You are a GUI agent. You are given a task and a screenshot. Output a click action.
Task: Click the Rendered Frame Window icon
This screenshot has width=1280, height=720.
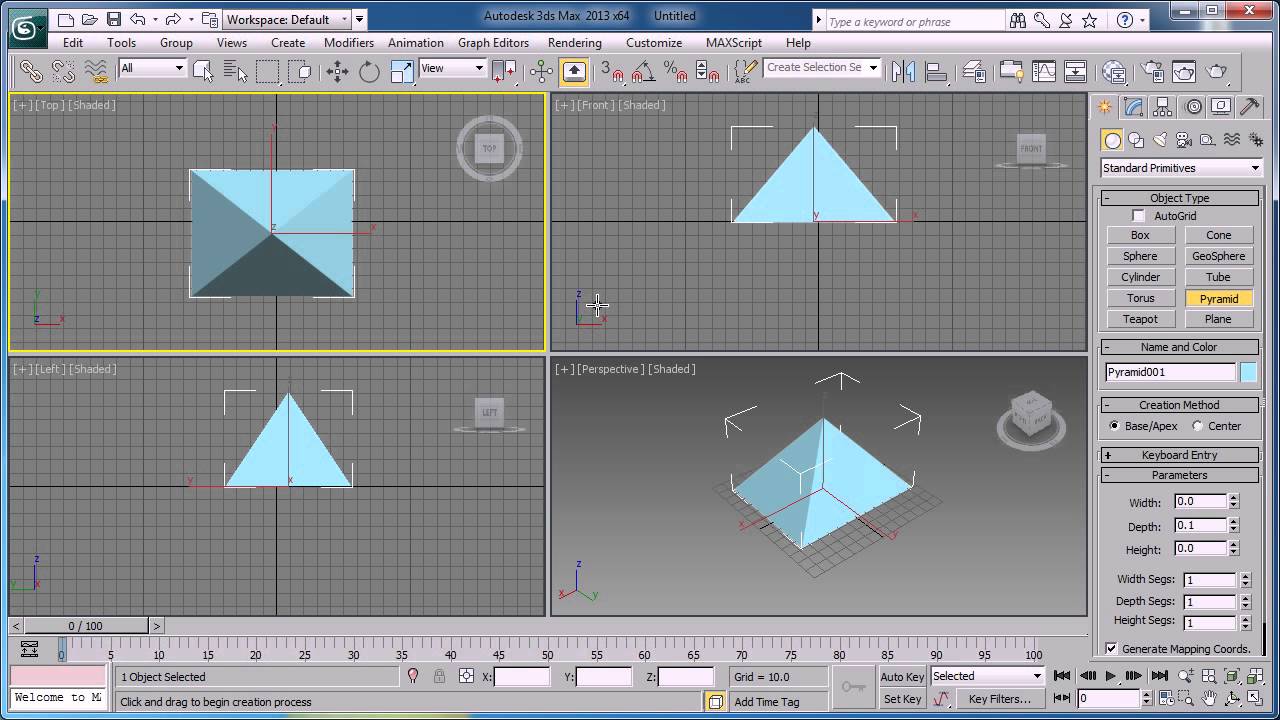(1183, 71)
